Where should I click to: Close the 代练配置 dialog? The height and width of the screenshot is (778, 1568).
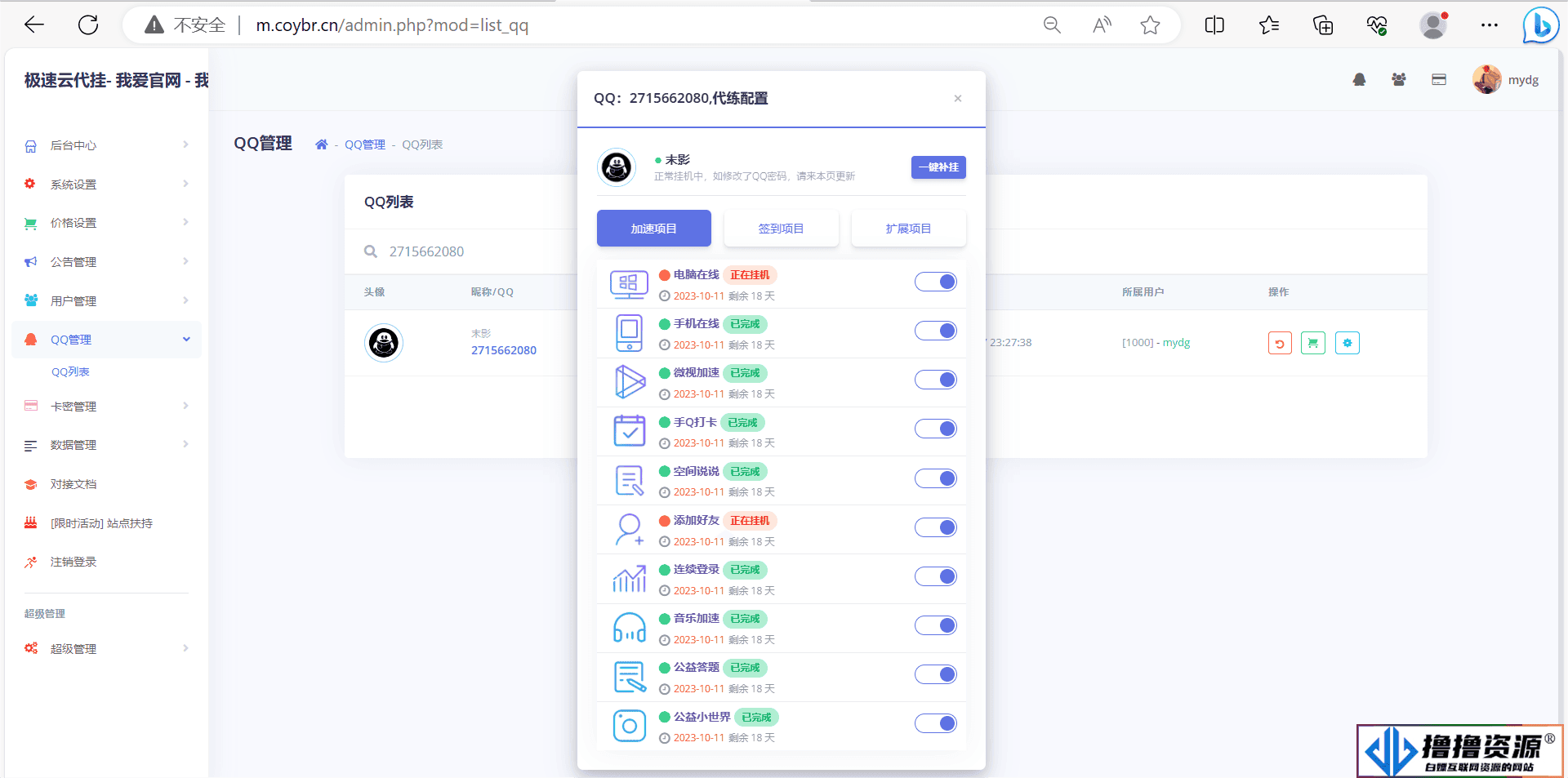pyautogui.click(x=958, y=99)
